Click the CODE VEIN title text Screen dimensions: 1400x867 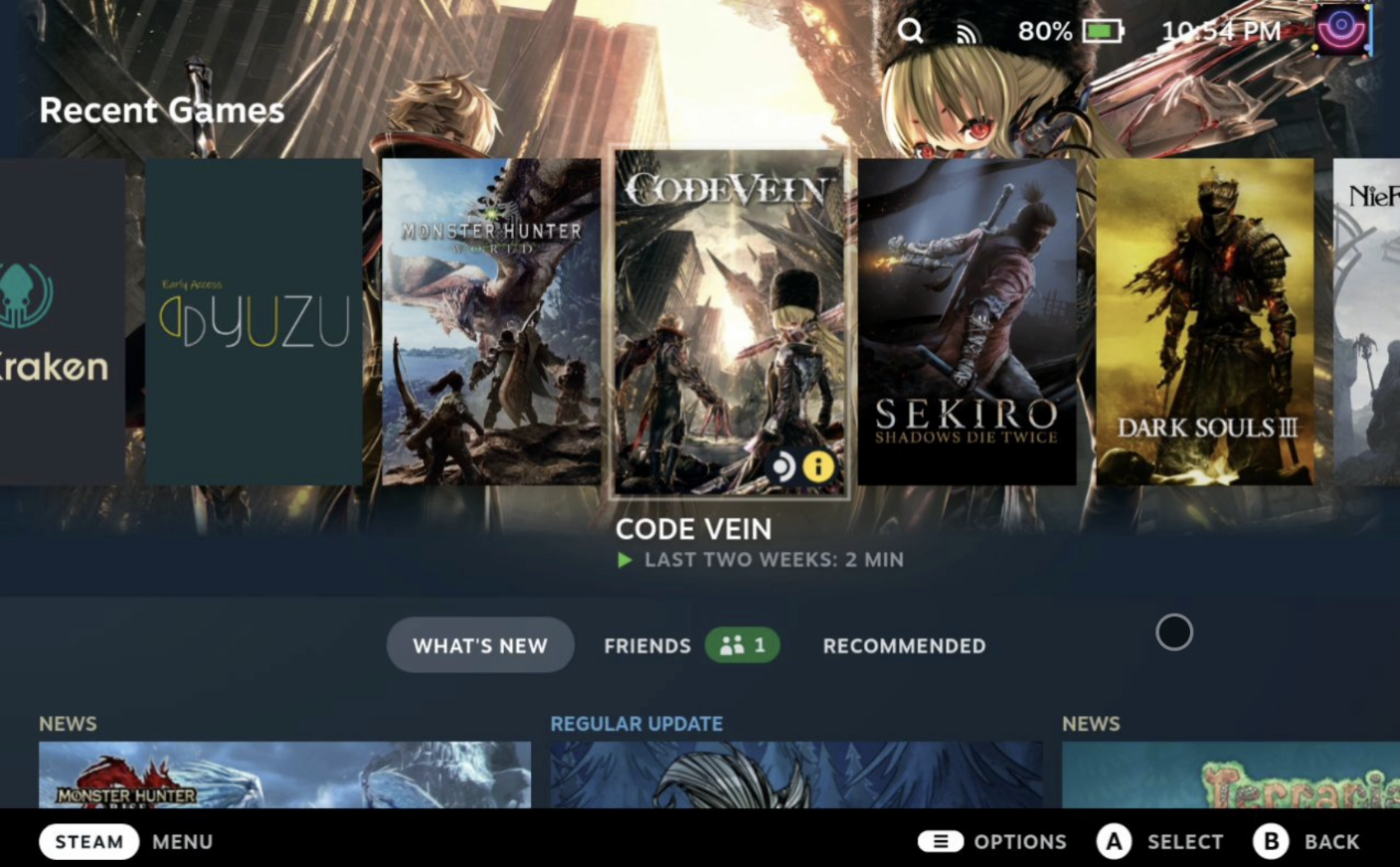pos(693,529)
